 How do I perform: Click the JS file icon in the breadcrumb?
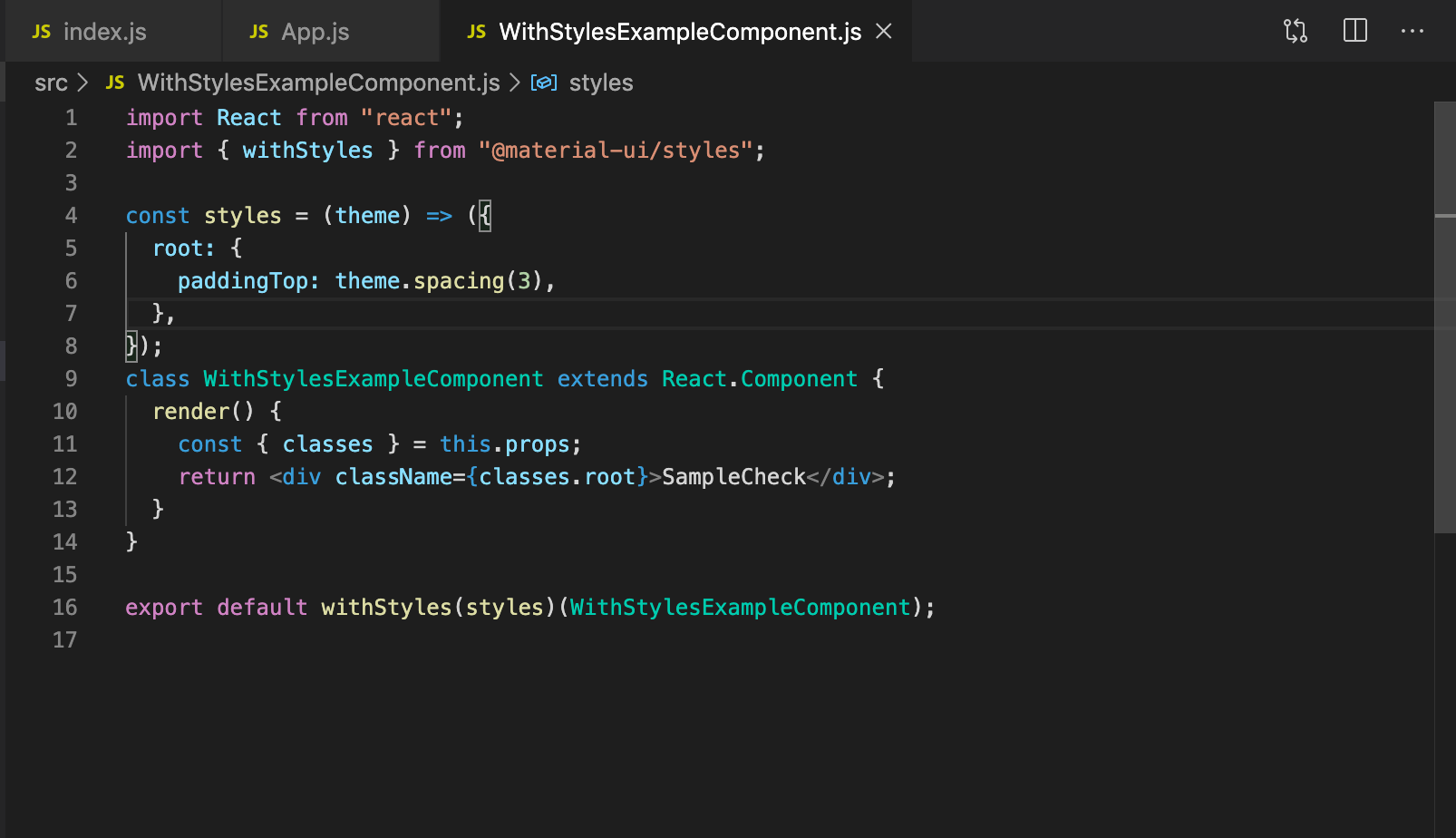coord(114,83)
